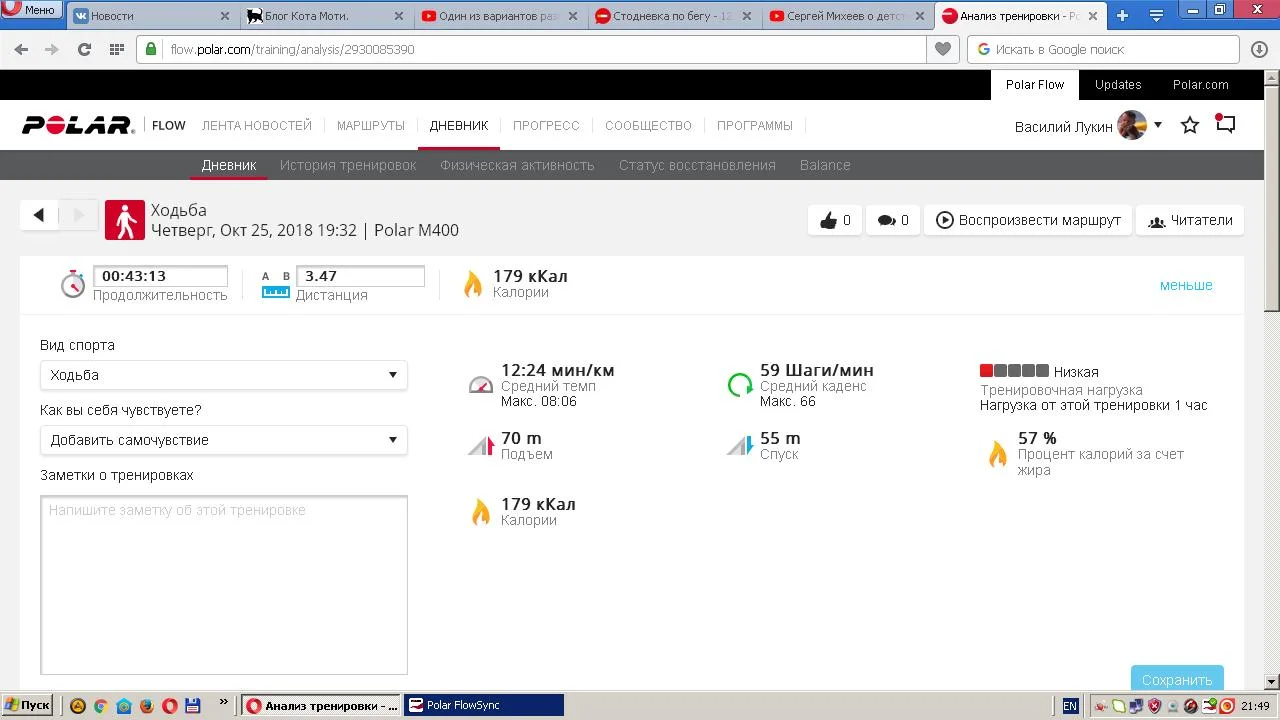Open the notifications icon in header
This screenshot has height=720, width=1280.
click(1226, 124)
